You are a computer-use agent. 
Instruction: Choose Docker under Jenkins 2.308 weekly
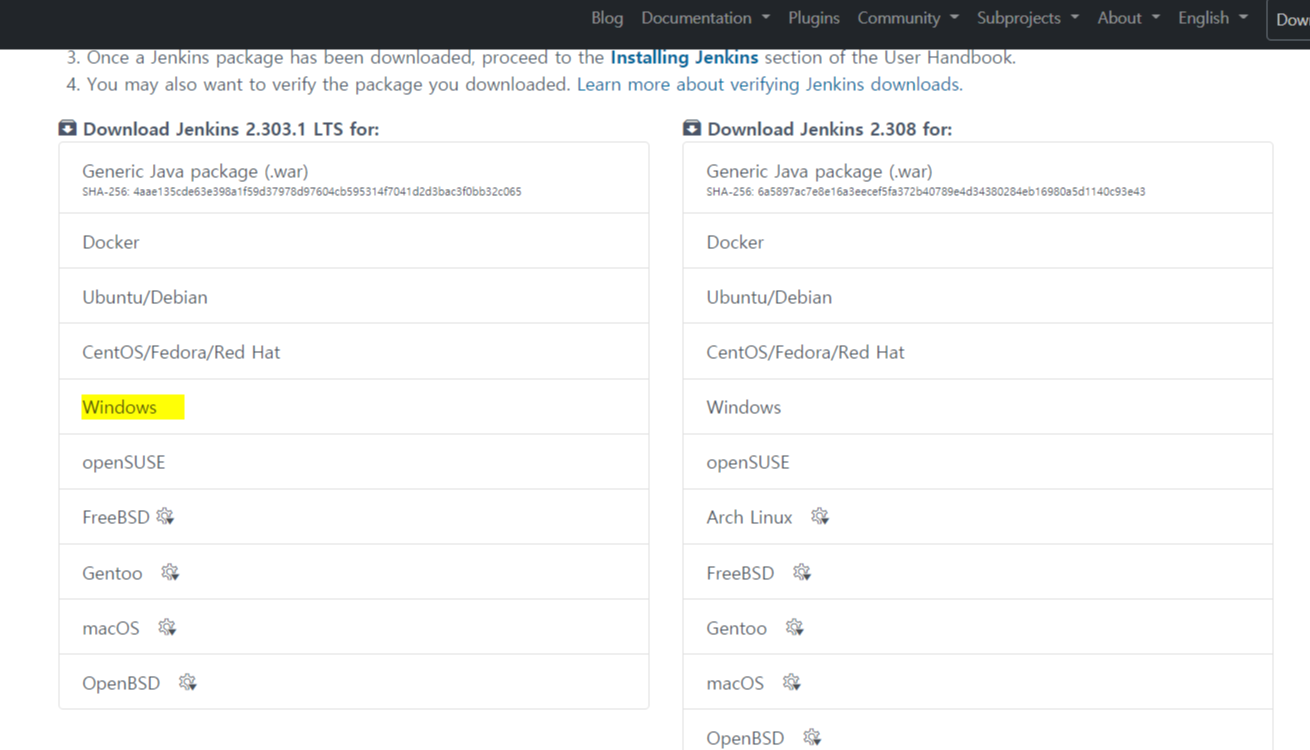[x=978, y=242]
